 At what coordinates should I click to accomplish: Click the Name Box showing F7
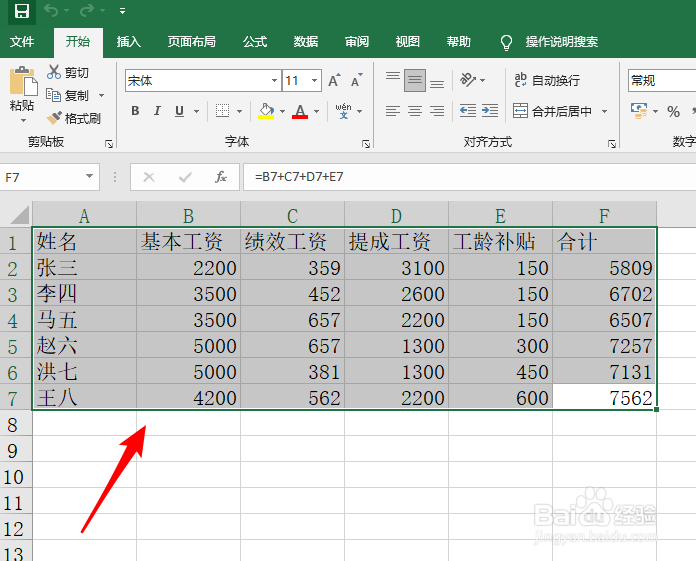[42, 177]
